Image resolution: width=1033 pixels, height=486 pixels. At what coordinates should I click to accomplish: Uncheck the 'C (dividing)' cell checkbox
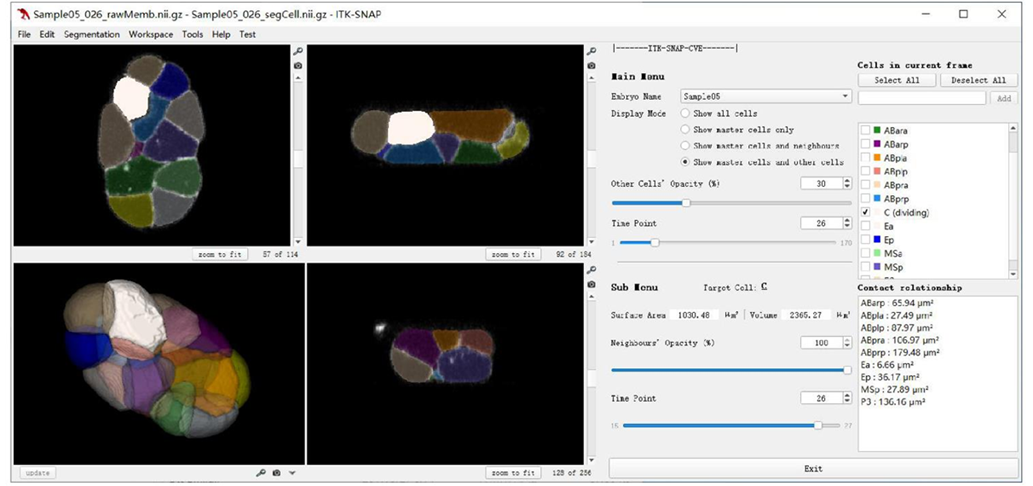pyautogui.click(x=864, y=213)
